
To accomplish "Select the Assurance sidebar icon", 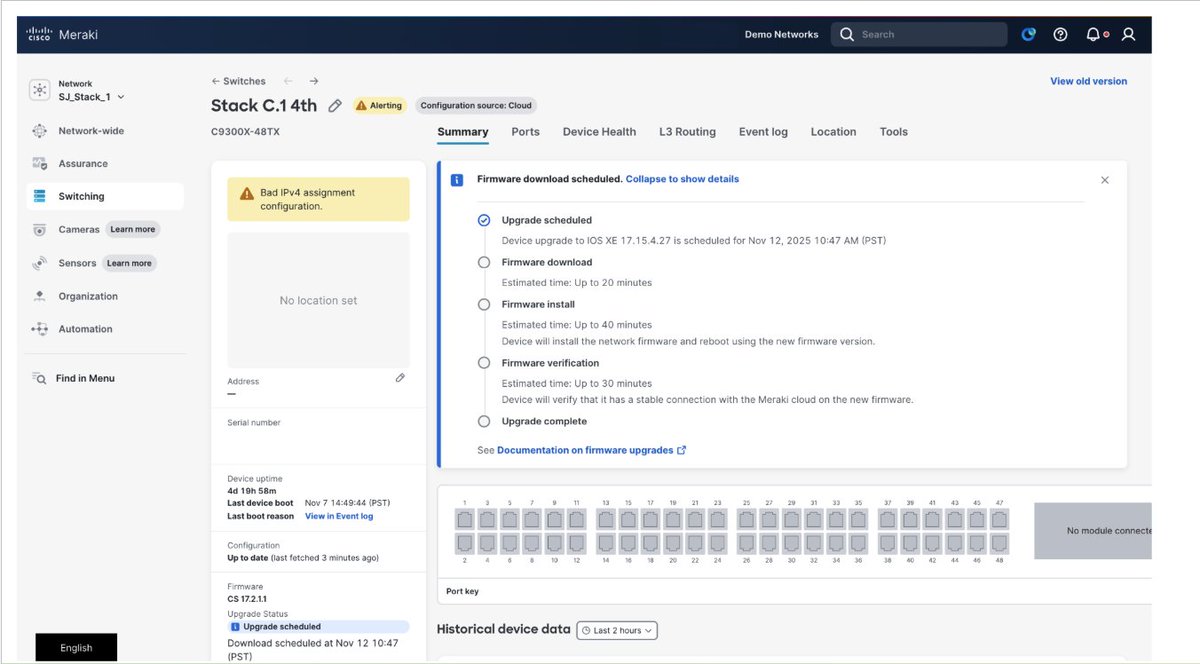I will pyautogui.click(x=38, y=163).
